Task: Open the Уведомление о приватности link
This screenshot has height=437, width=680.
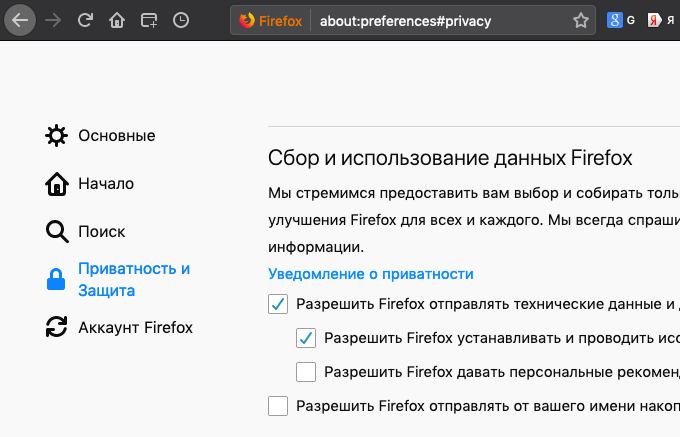Action: (x=371, y=274)
